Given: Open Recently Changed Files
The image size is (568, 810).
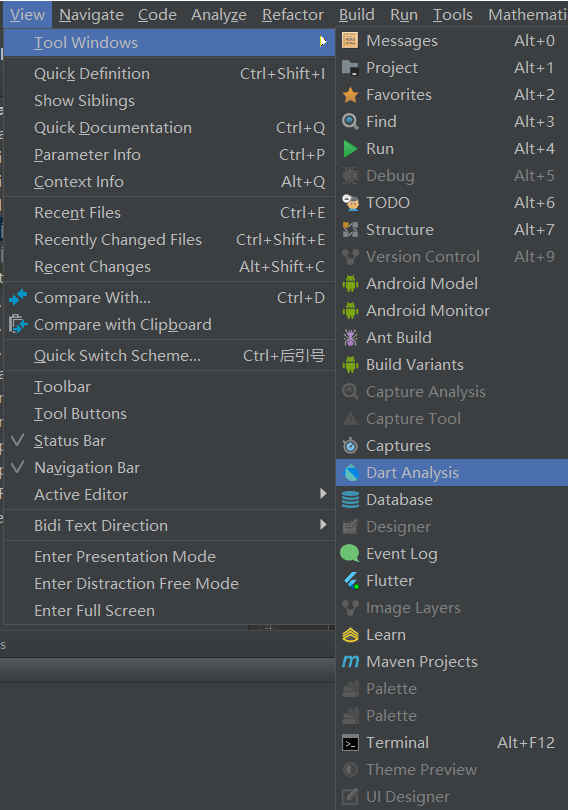Looking at the screenshot, I should [169, 240].
